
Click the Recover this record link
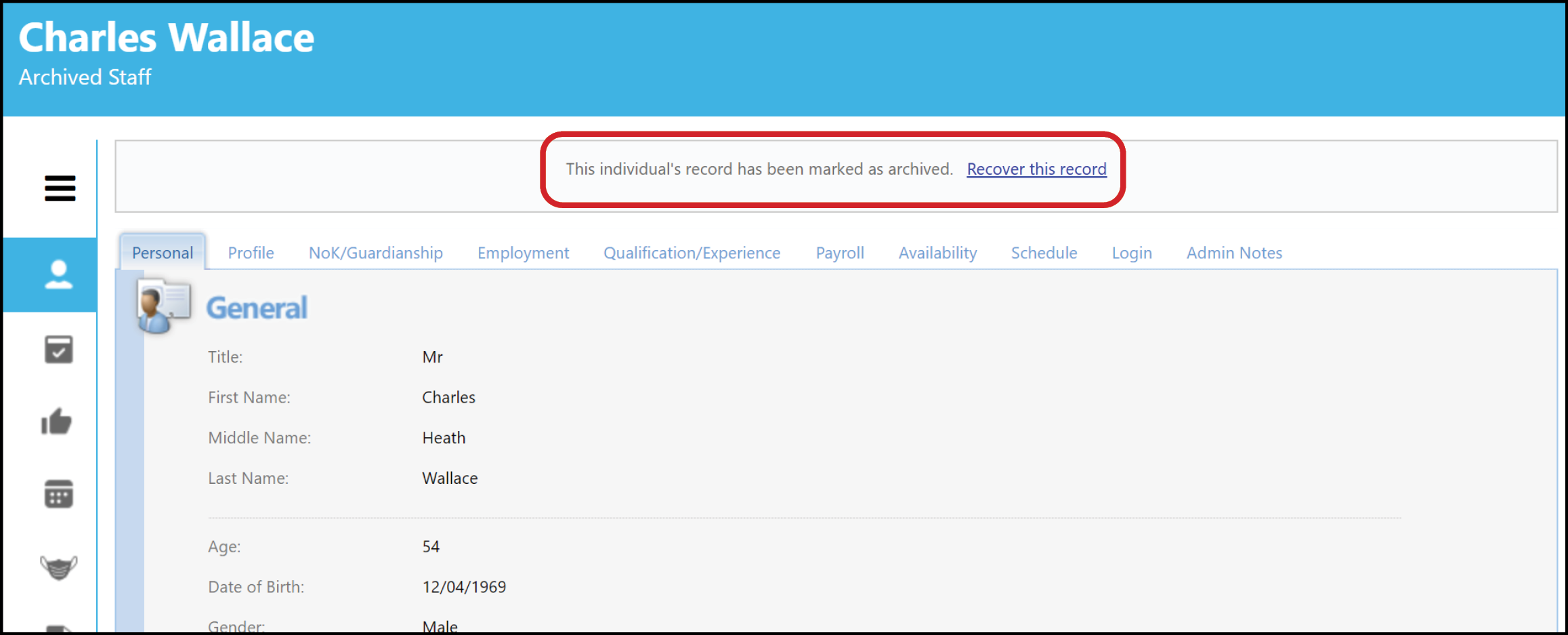point(1036,169)
